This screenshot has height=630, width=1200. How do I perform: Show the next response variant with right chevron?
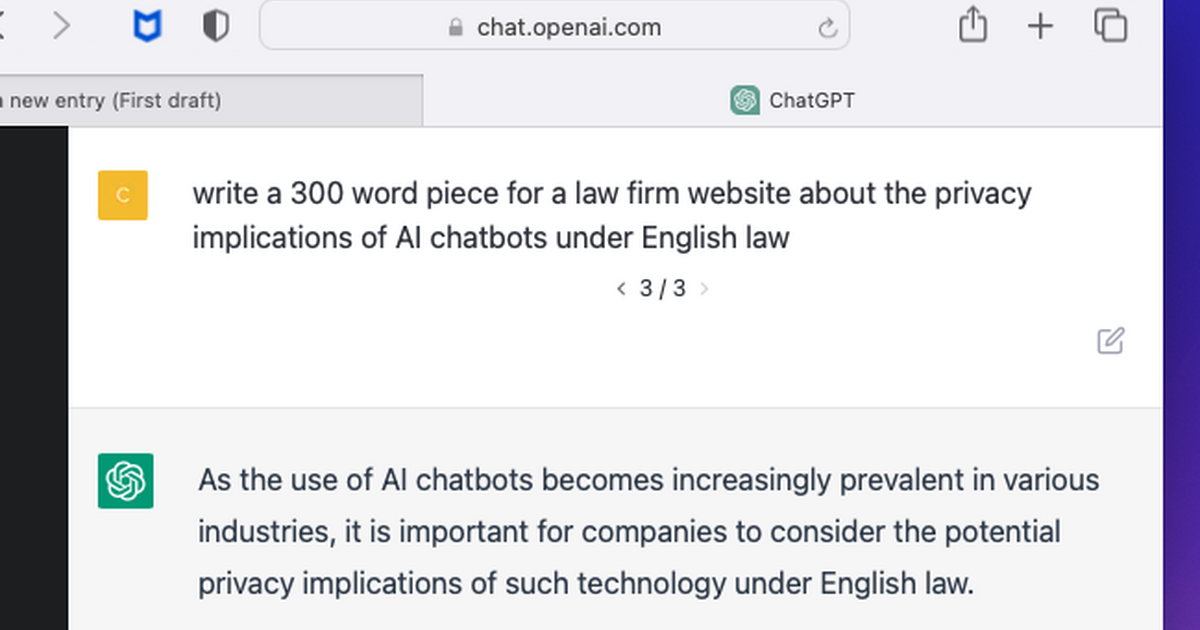pyautogui.click(x=705, y=288)
